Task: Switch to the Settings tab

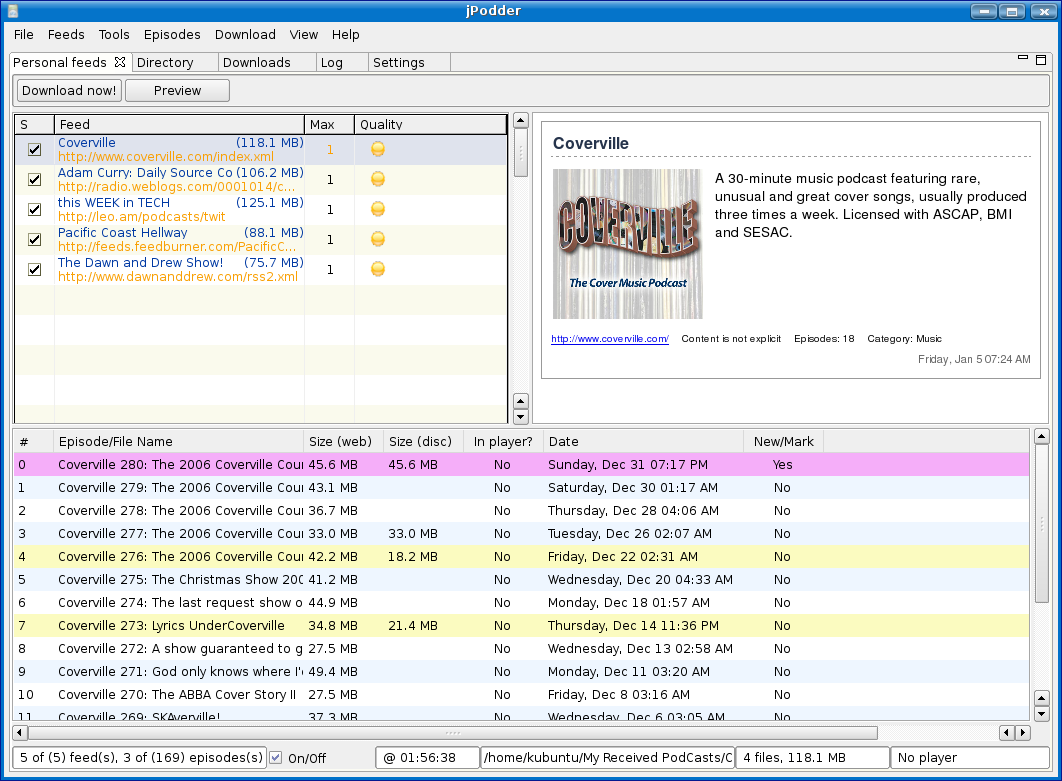Action: (x=409, y=62)
